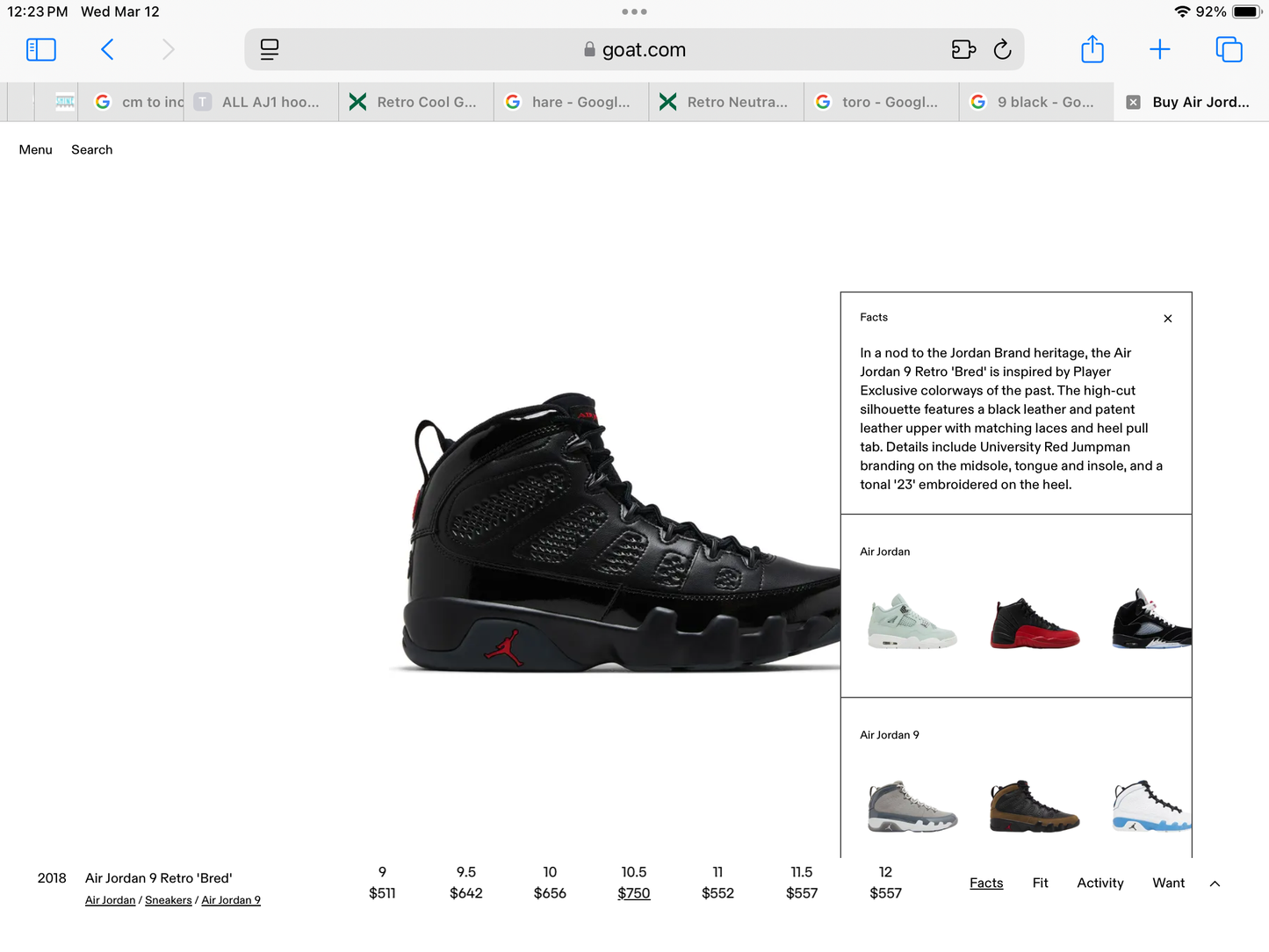
Task: Select size 9.5 priced $642
Action: (x=466, y=883)
